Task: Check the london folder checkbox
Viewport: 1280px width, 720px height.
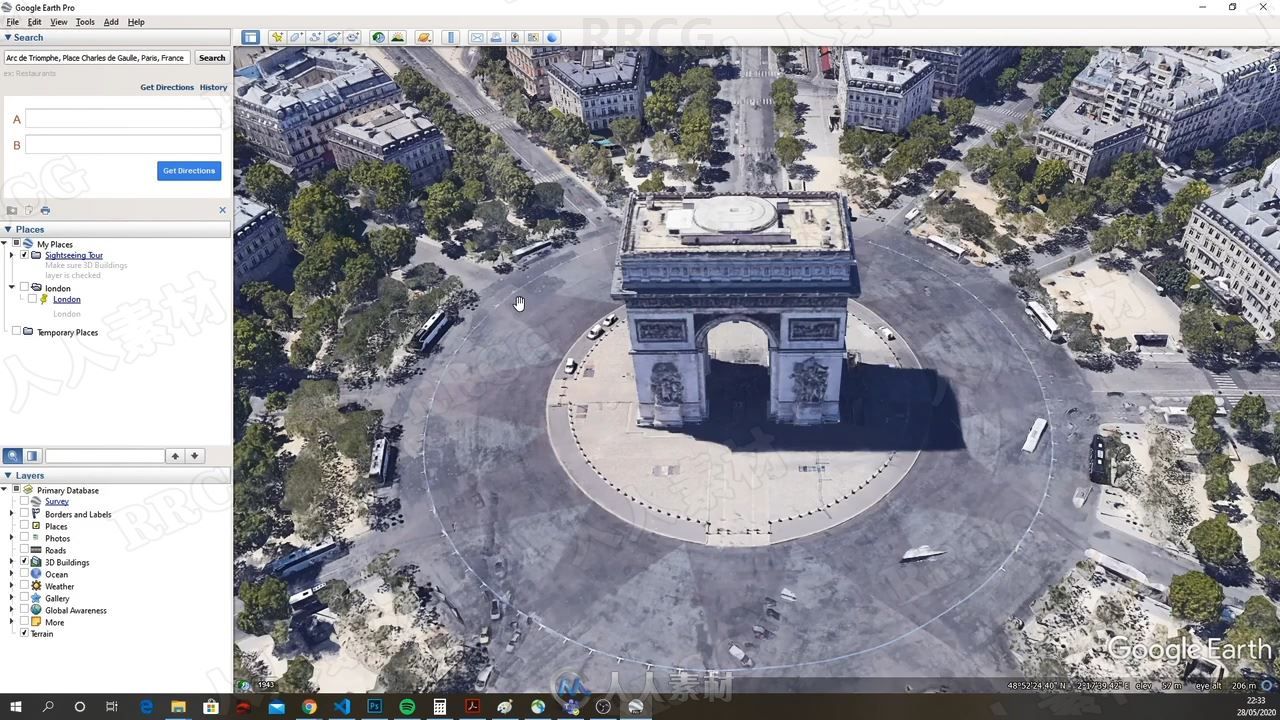Action: pos(24,288)
